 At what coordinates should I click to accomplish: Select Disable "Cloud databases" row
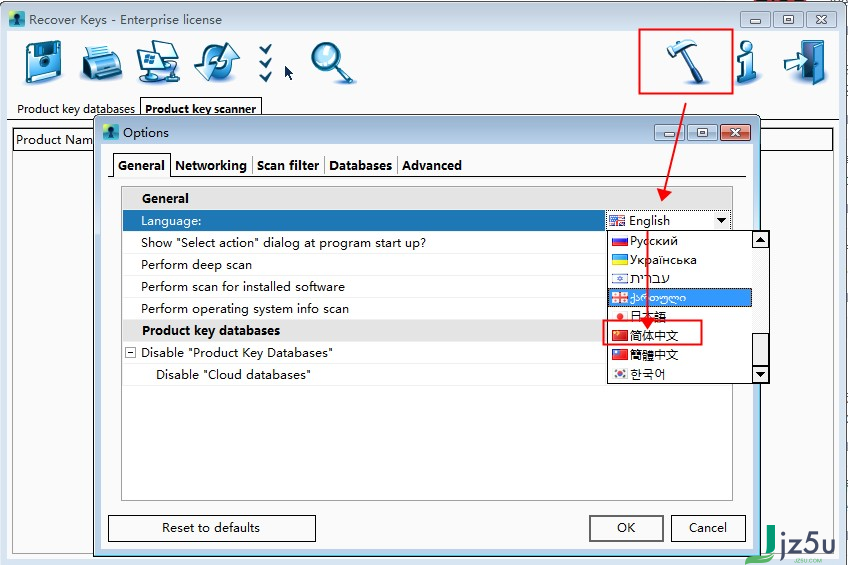tap(363, 375)
